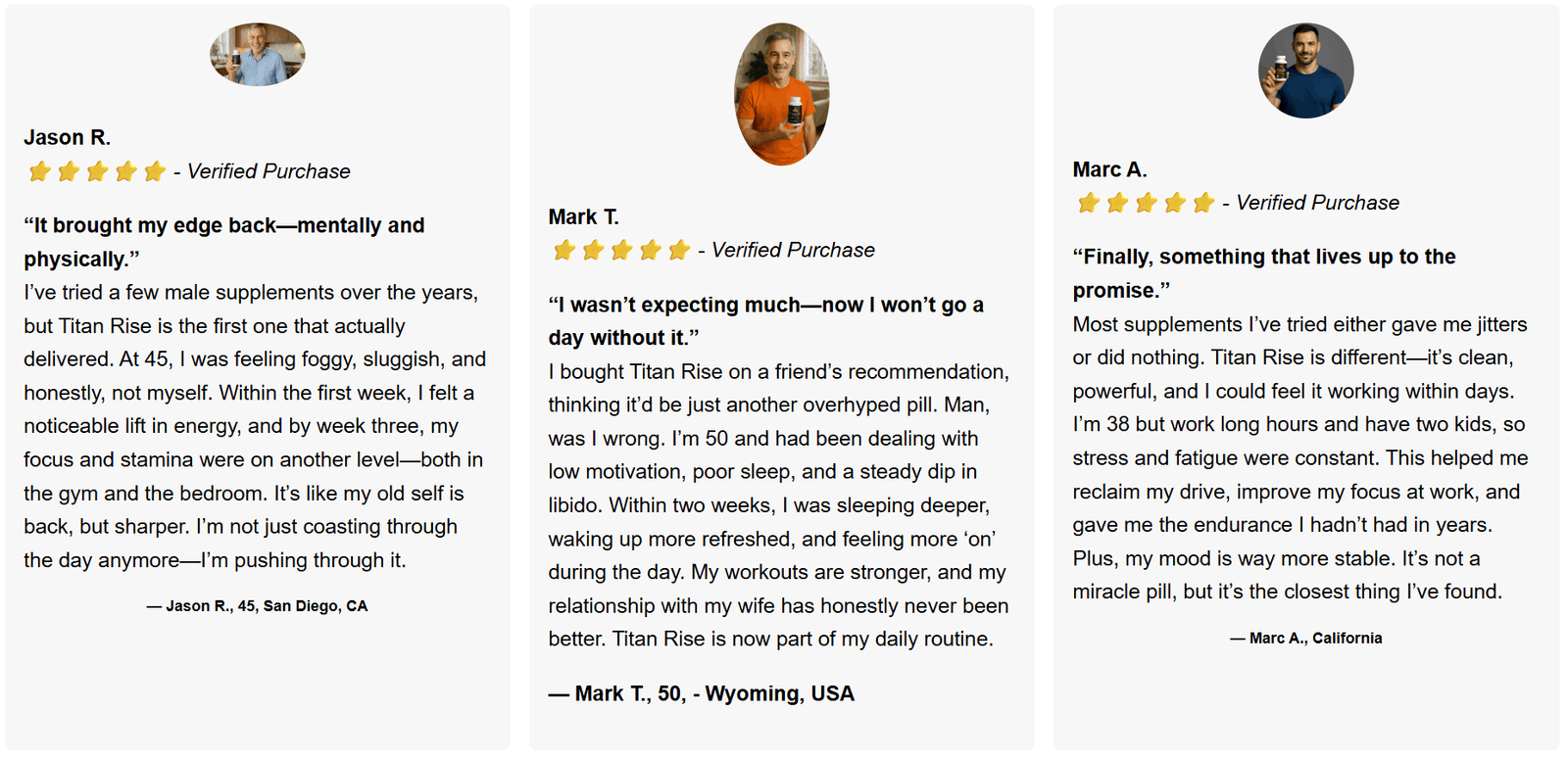Image resolution: width=1568 pixels, height=760 pixels.
Task: Click last star in Marc A.'s rating
Action: tap(1203, 204)
